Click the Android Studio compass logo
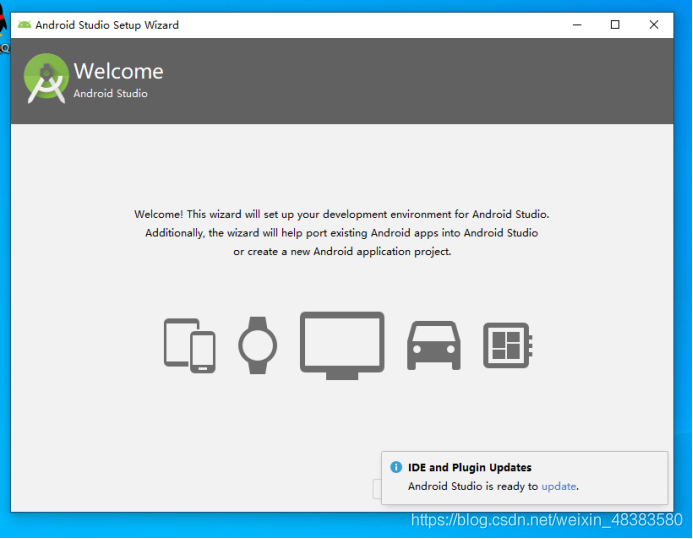 [46, 79]
